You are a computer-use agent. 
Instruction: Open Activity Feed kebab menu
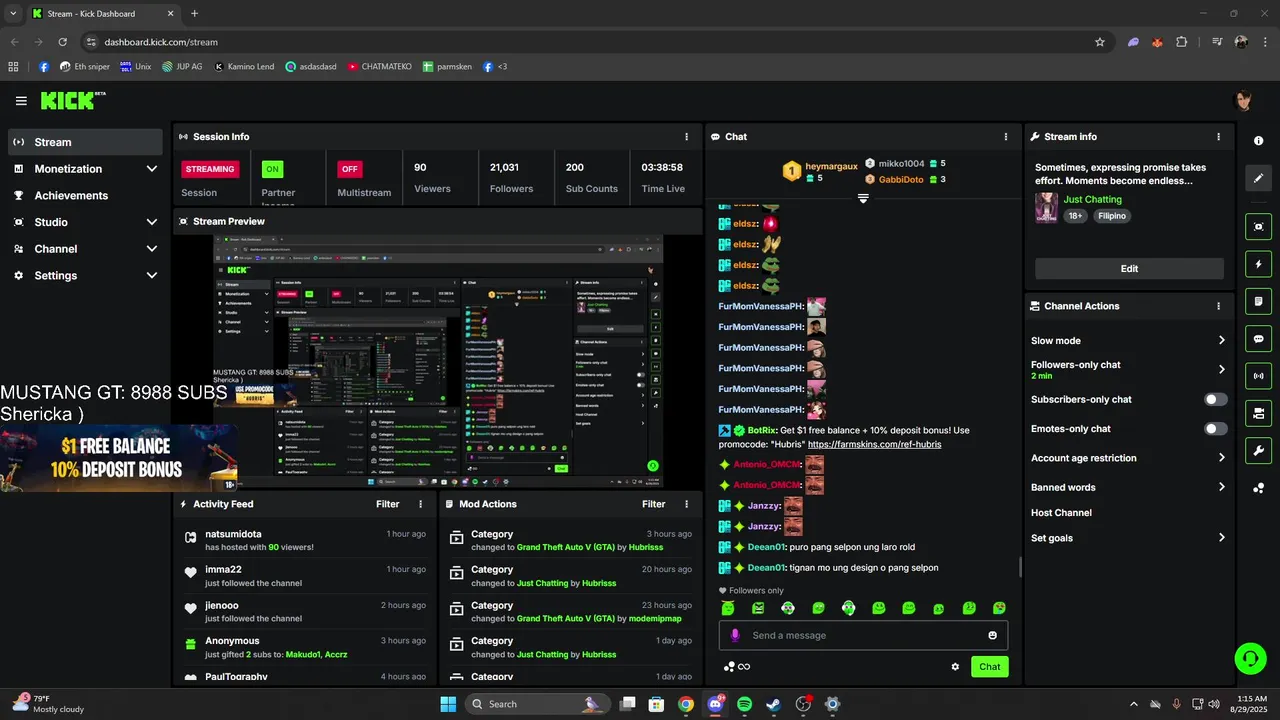(x=420, y=504)
